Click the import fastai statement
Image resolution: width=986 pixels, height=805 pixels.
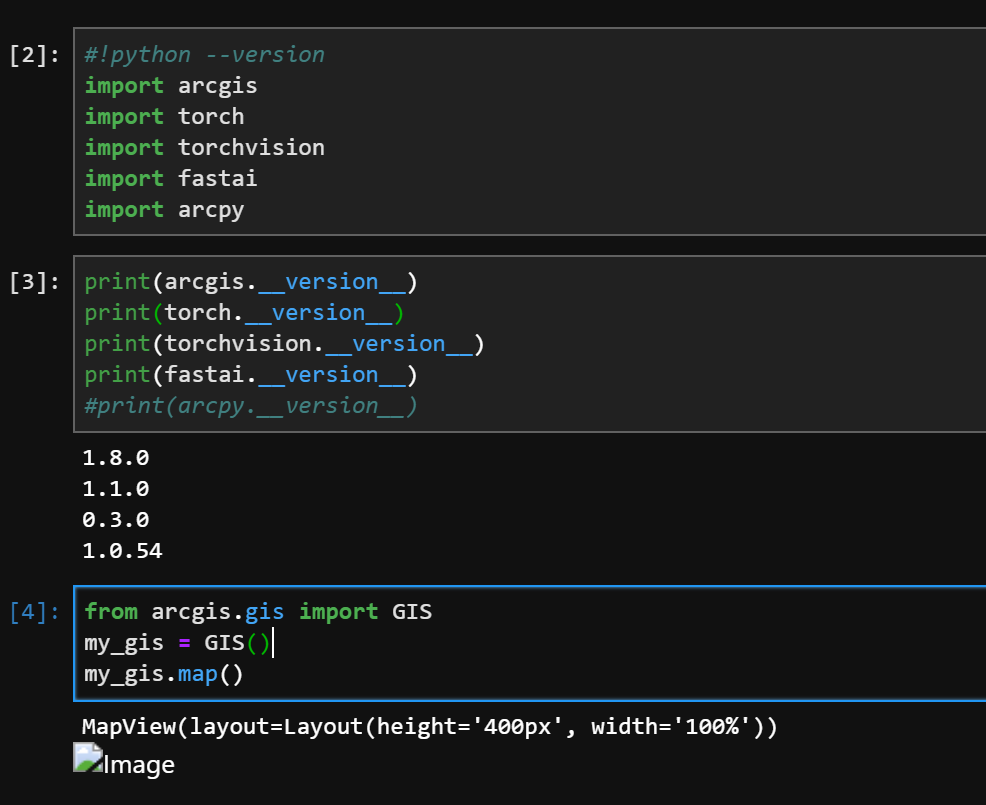(170, 178)
